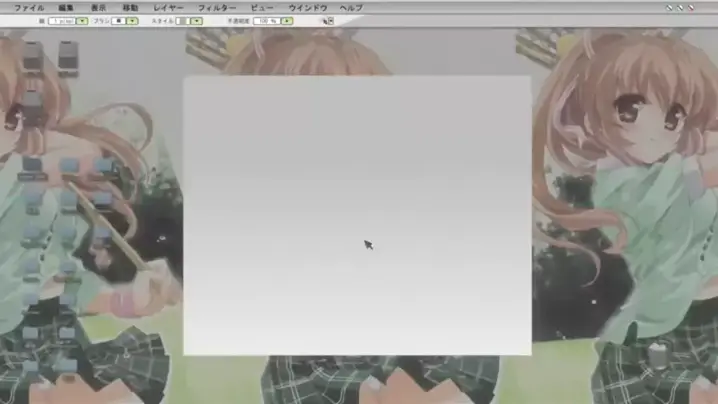The image size is (718, 404).
Task: Expand the スタイル dropdown arrow
Action: [196, 20]
